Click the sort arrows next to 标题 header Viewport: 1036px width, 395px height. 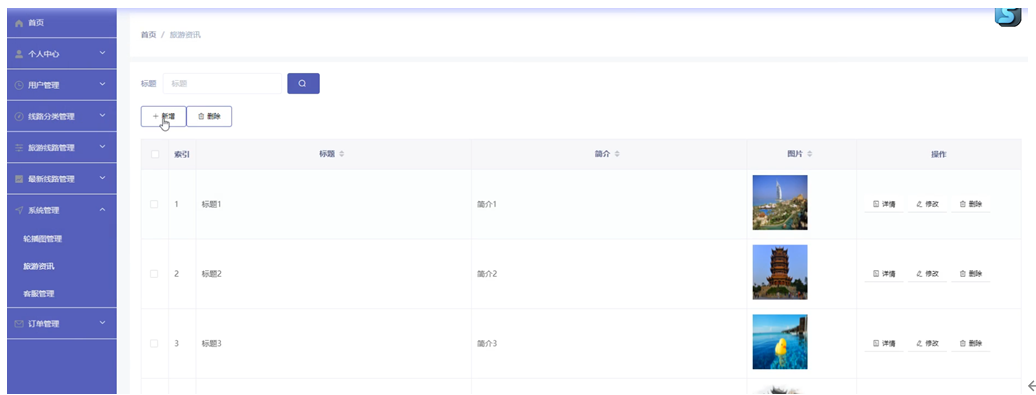click(x=342, y=154)
